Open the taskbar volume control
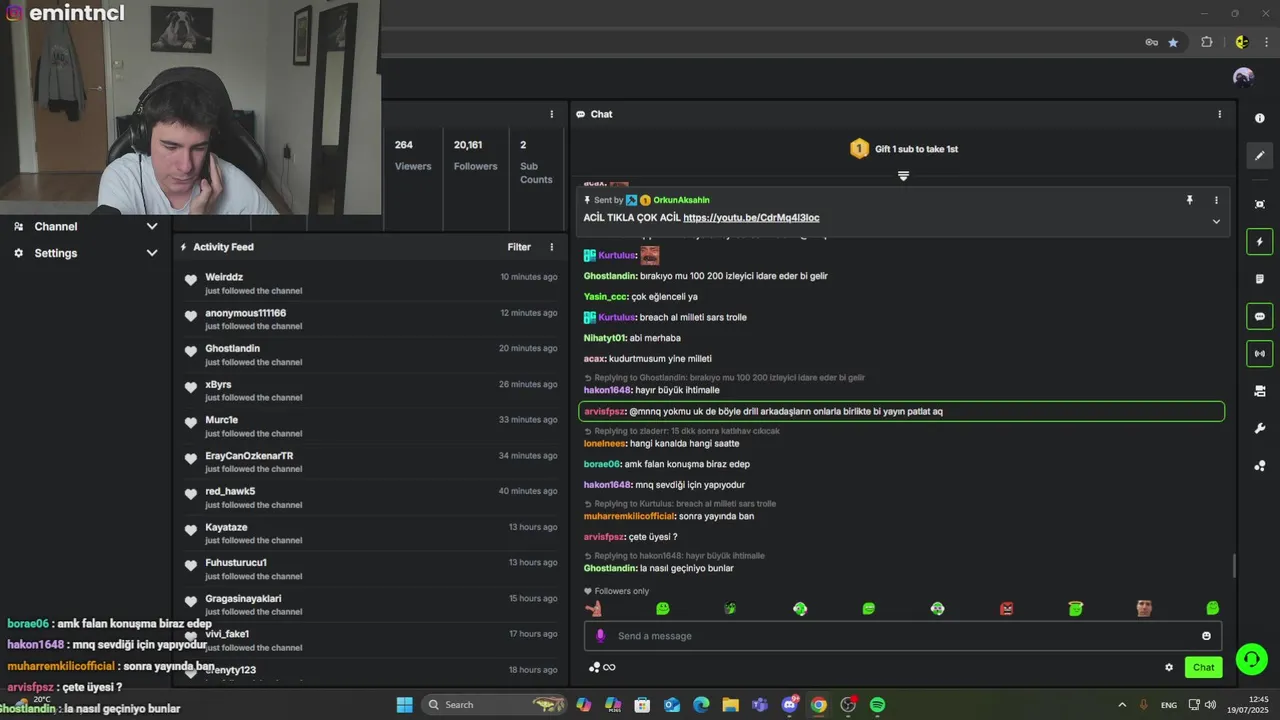This screenshot has width=1280, height=720. tap(1210, 705)
